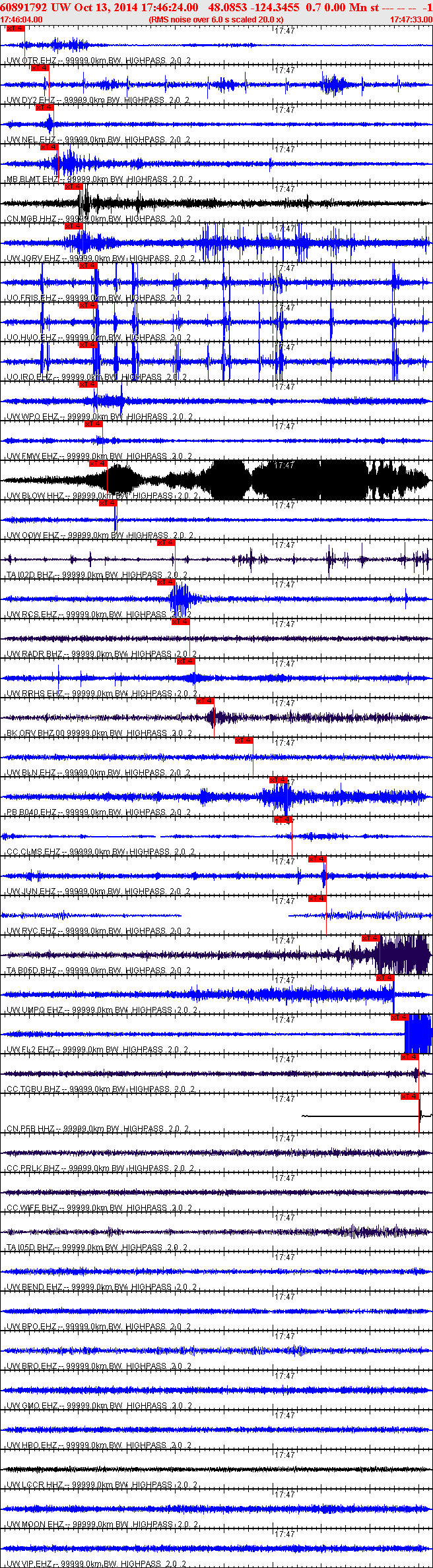Click the pick flag on UO FRIS trace
The image size is (433, 1568).
pos(88,266)
